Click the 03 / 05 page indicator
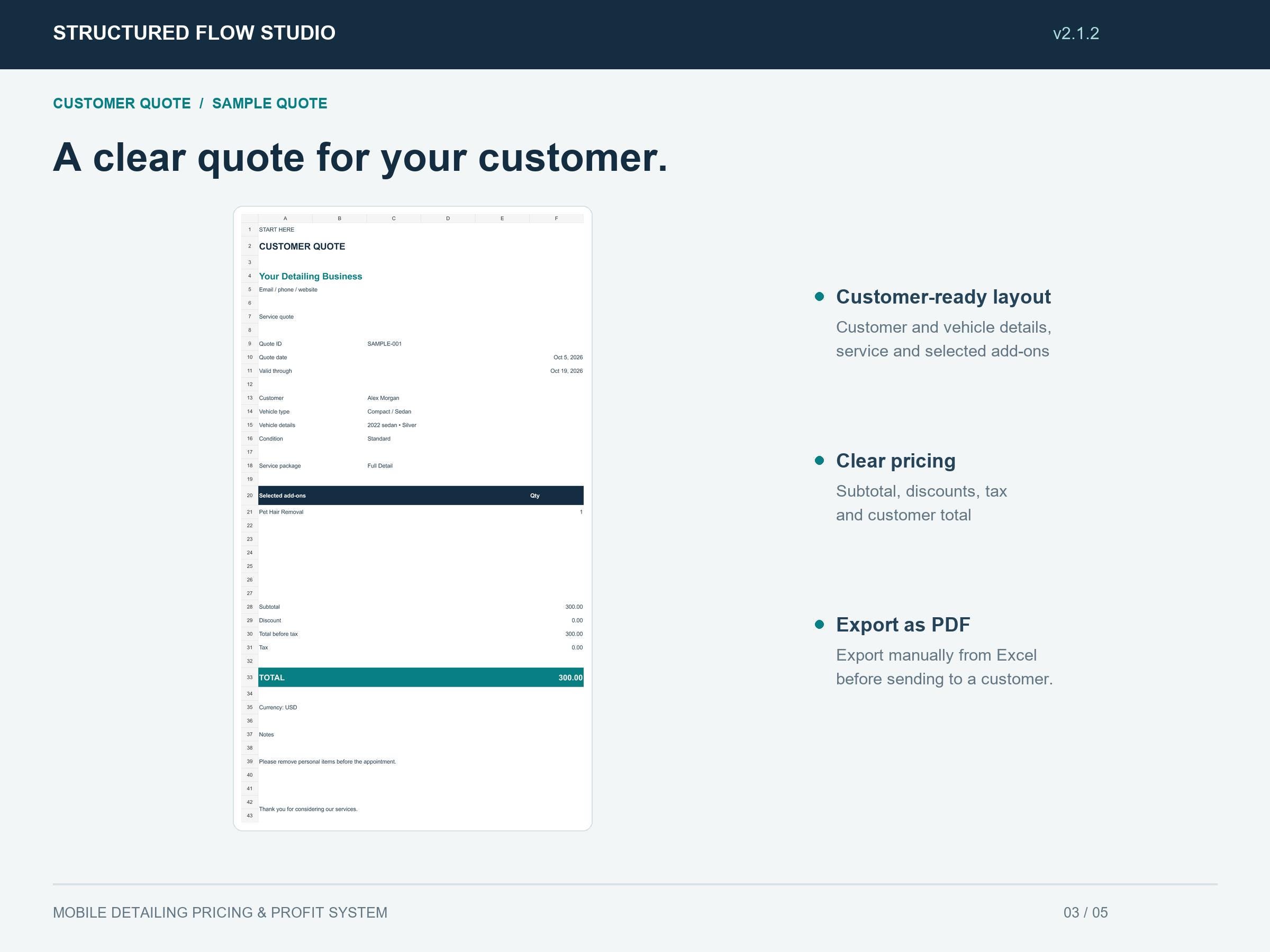Image resolution: width=1270 pixels, height=952 pixels. coord(1086,912)
